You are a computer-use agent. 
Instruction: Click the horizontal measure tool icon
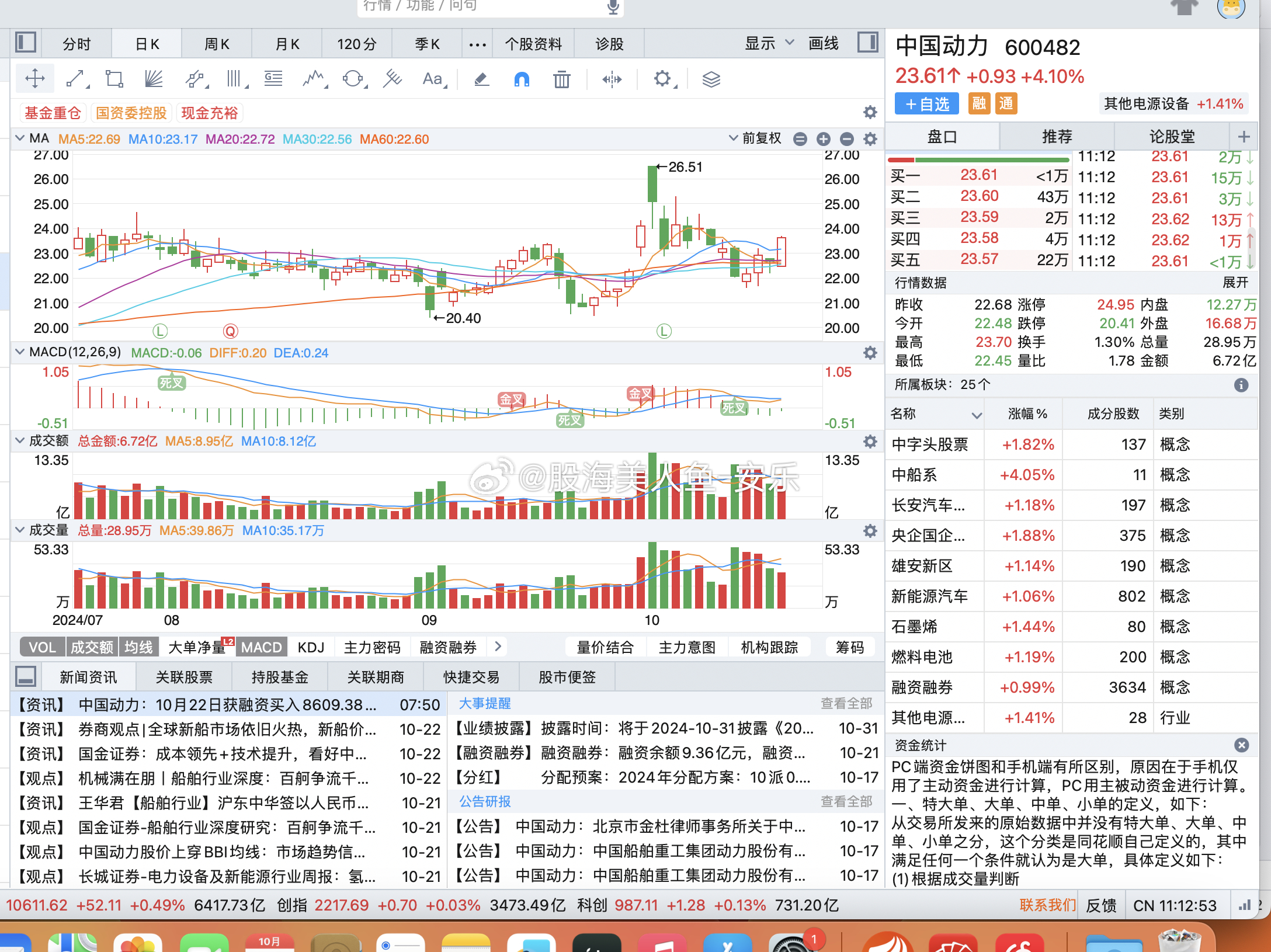point(612,79)
